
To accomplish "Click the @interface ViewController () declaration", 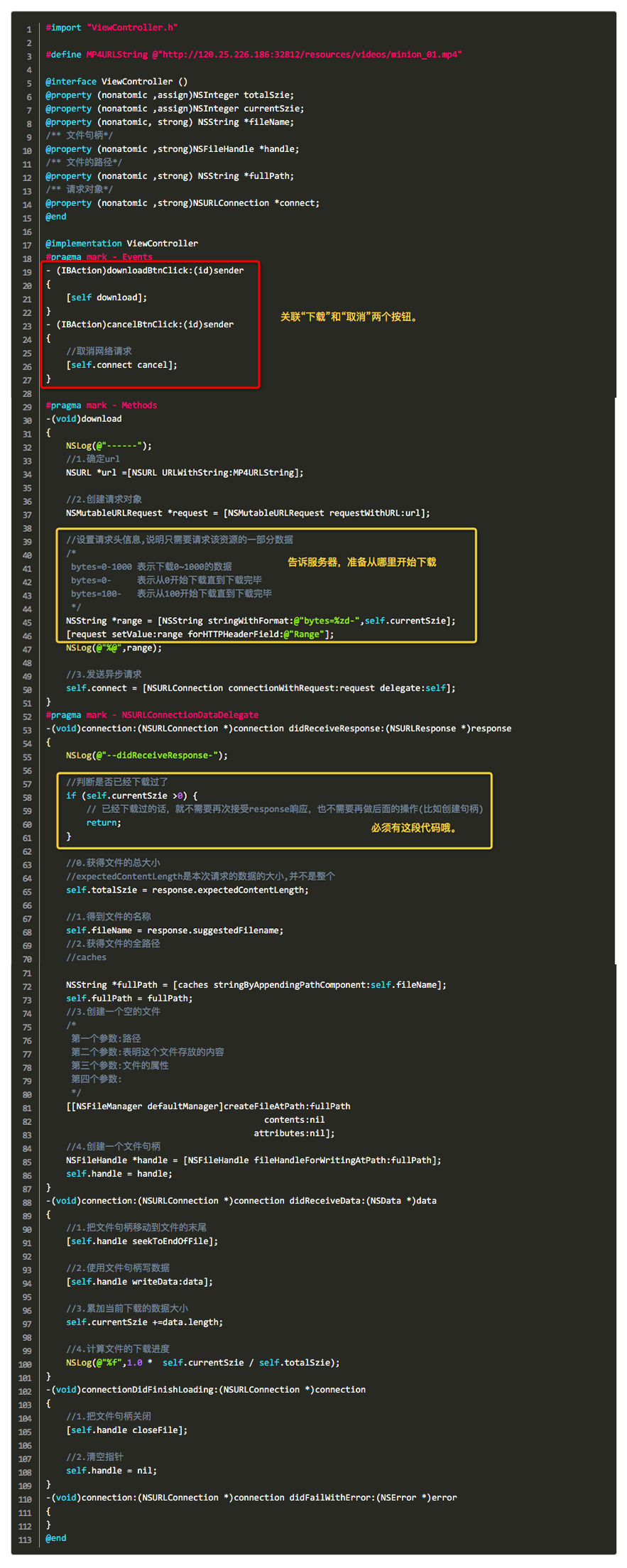I will [116, 82].
